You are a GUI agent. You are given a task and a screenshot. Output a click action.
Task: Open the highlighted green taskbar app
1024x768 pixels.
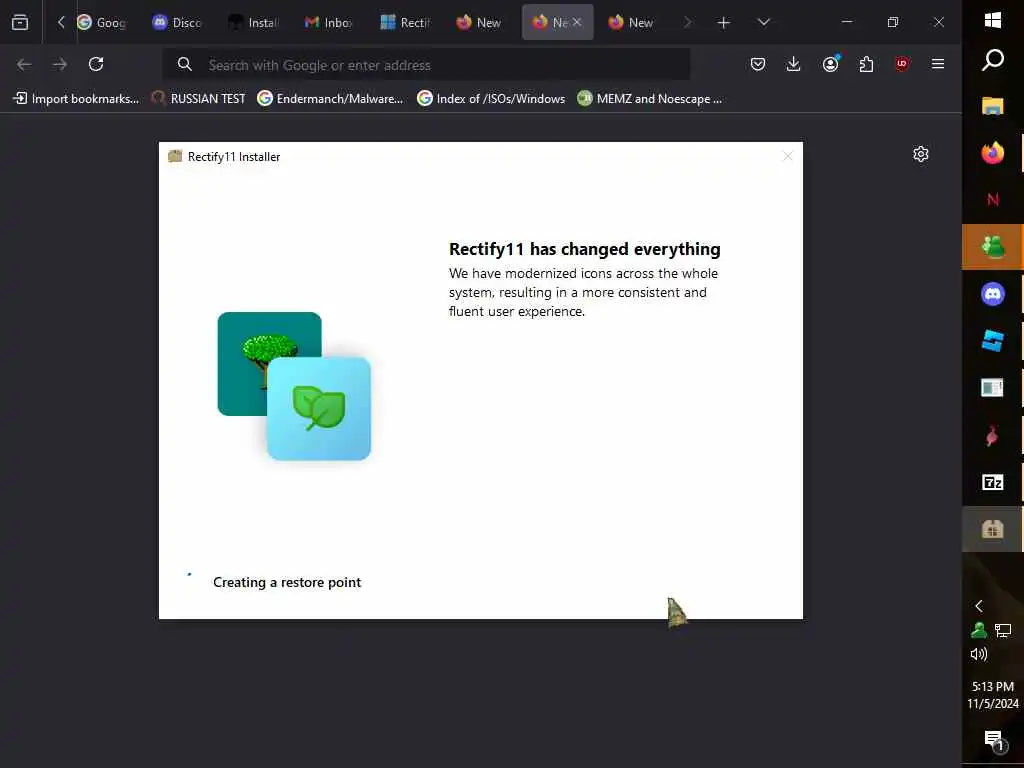coord(993,247)
